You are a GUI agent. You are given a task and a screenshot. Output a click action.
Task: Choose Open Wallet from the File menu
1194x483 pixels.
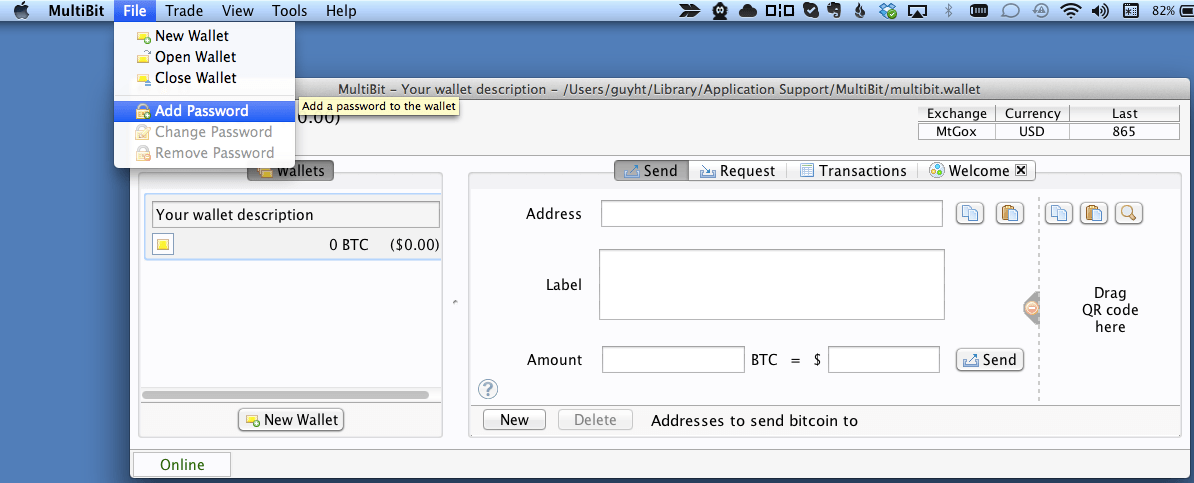click(204, 57)
